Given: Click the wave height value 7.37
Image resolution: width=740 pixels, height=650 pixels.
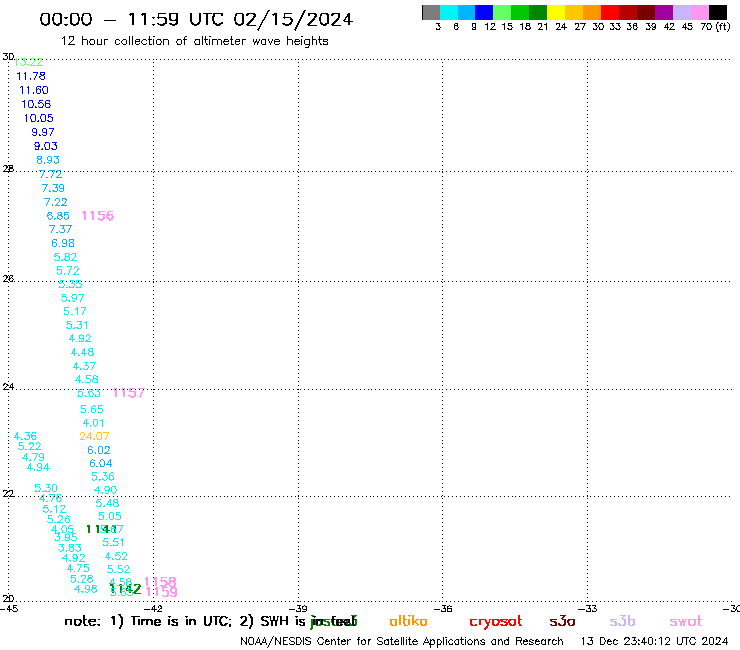Looking at the screenshot, I should [60, 229].
